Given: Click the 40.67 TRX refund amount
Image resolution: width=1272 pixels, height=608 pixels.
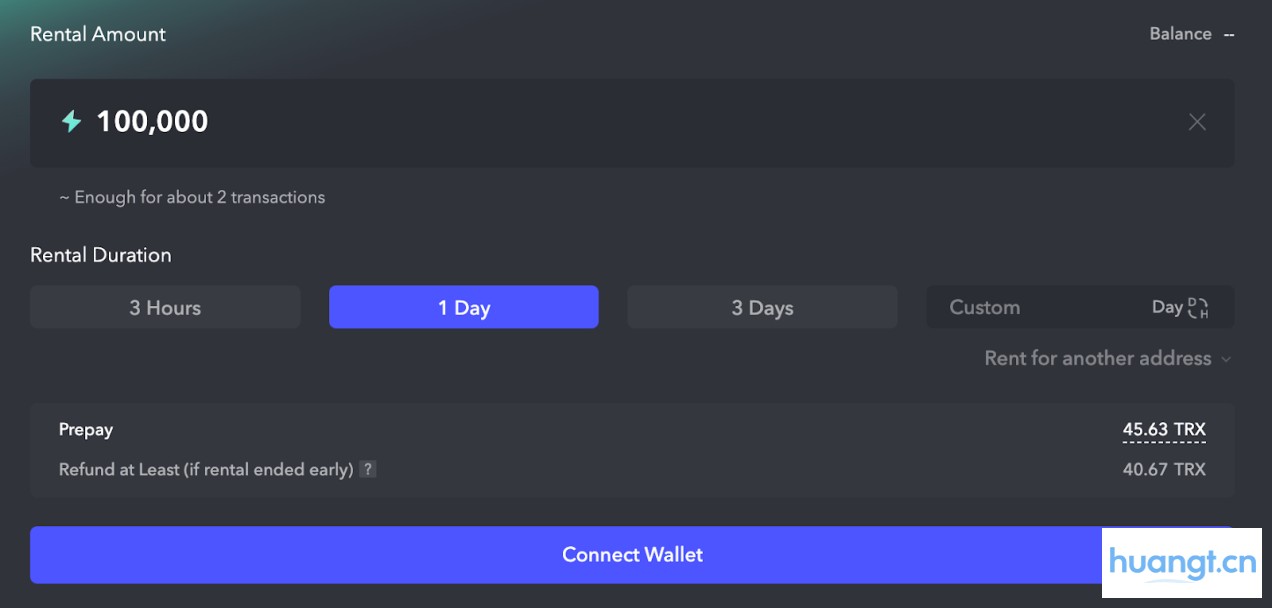Looking at the screenshot, I should tap(1164, 469).
